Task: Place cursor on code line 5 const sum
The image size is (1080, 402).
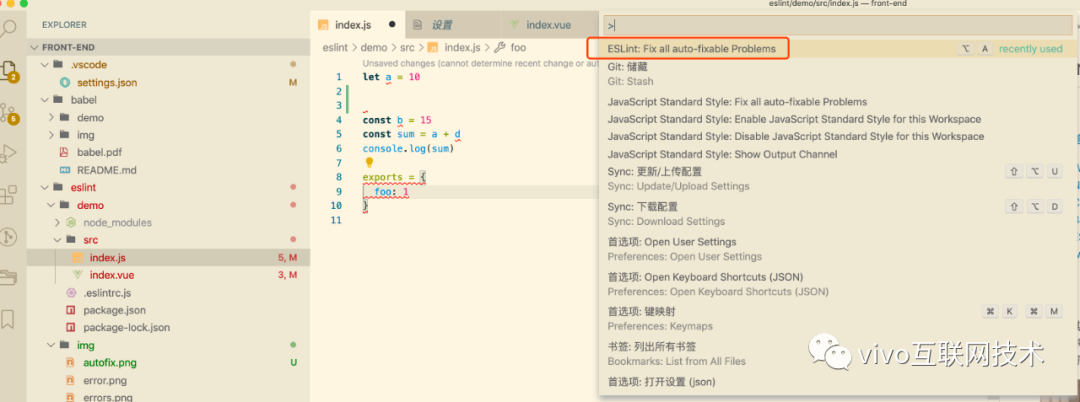Action: pyautogui.click(x=412, y=134)
